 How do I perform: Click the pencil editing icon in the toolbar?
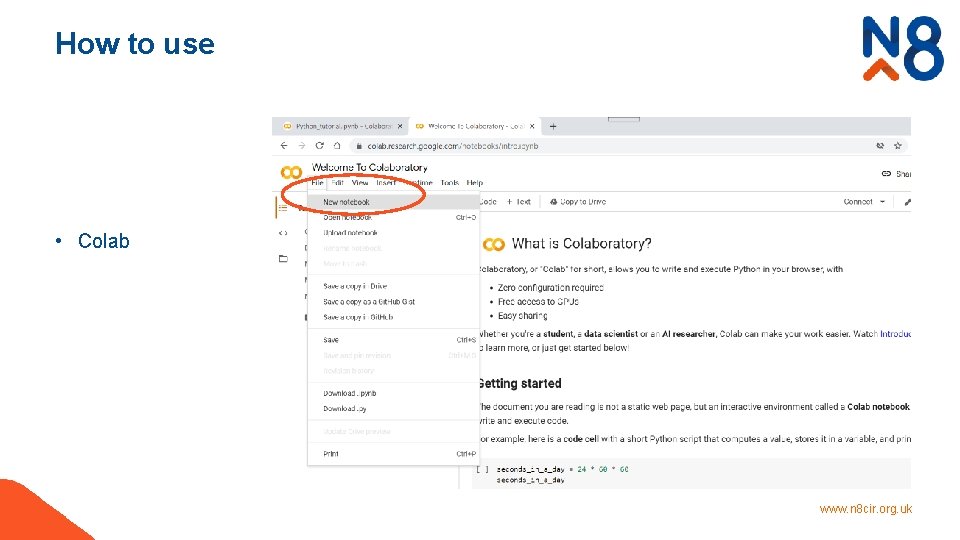(907, 202)
